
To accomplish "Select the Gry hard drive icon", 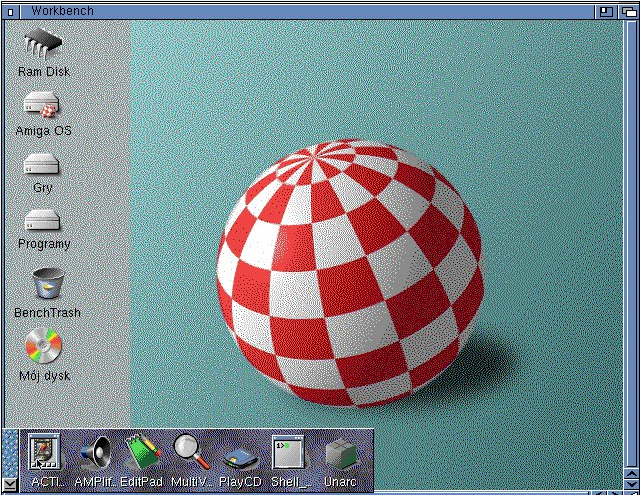I will point(41,164).
